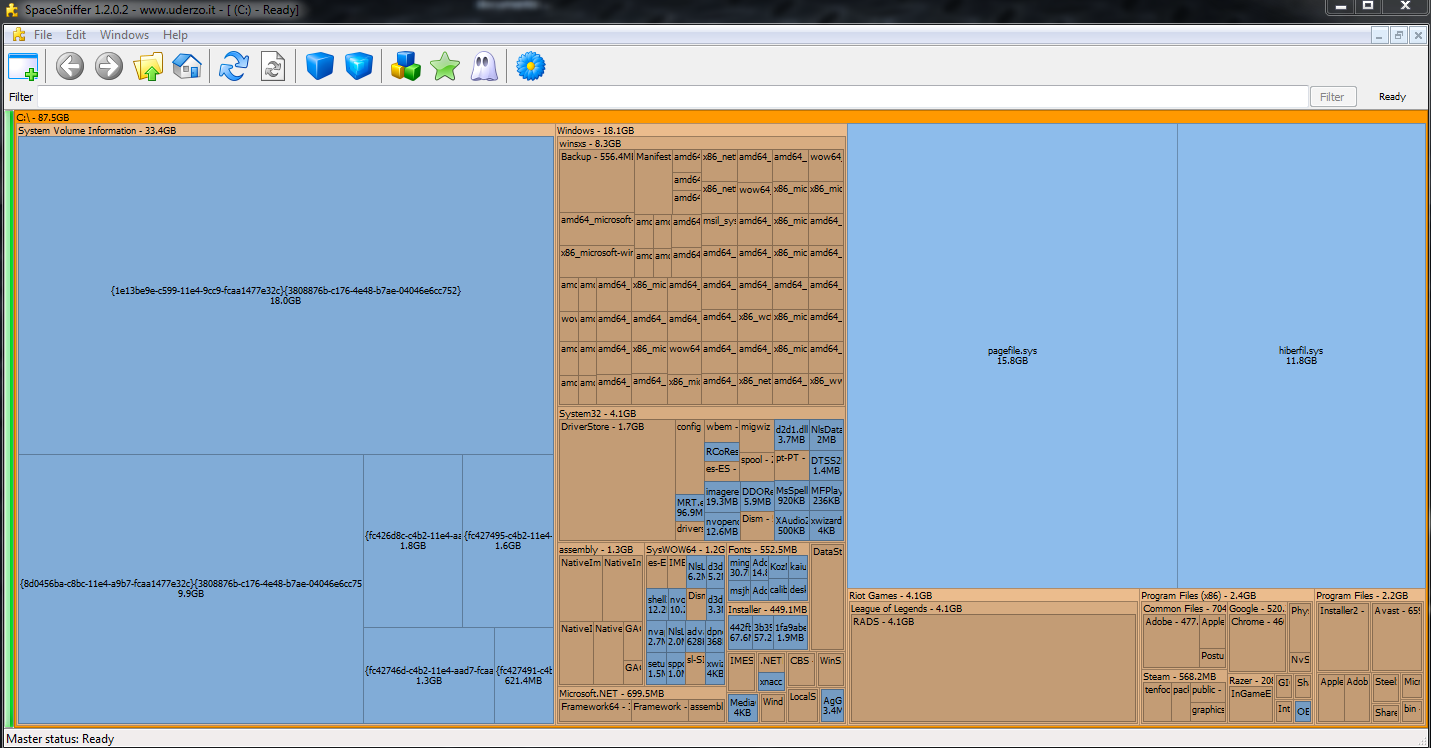Screen dimensions: 1431x748
Task: Click the SpaceSniffer icon beside File menu
Action: click(x=18, y=35)
